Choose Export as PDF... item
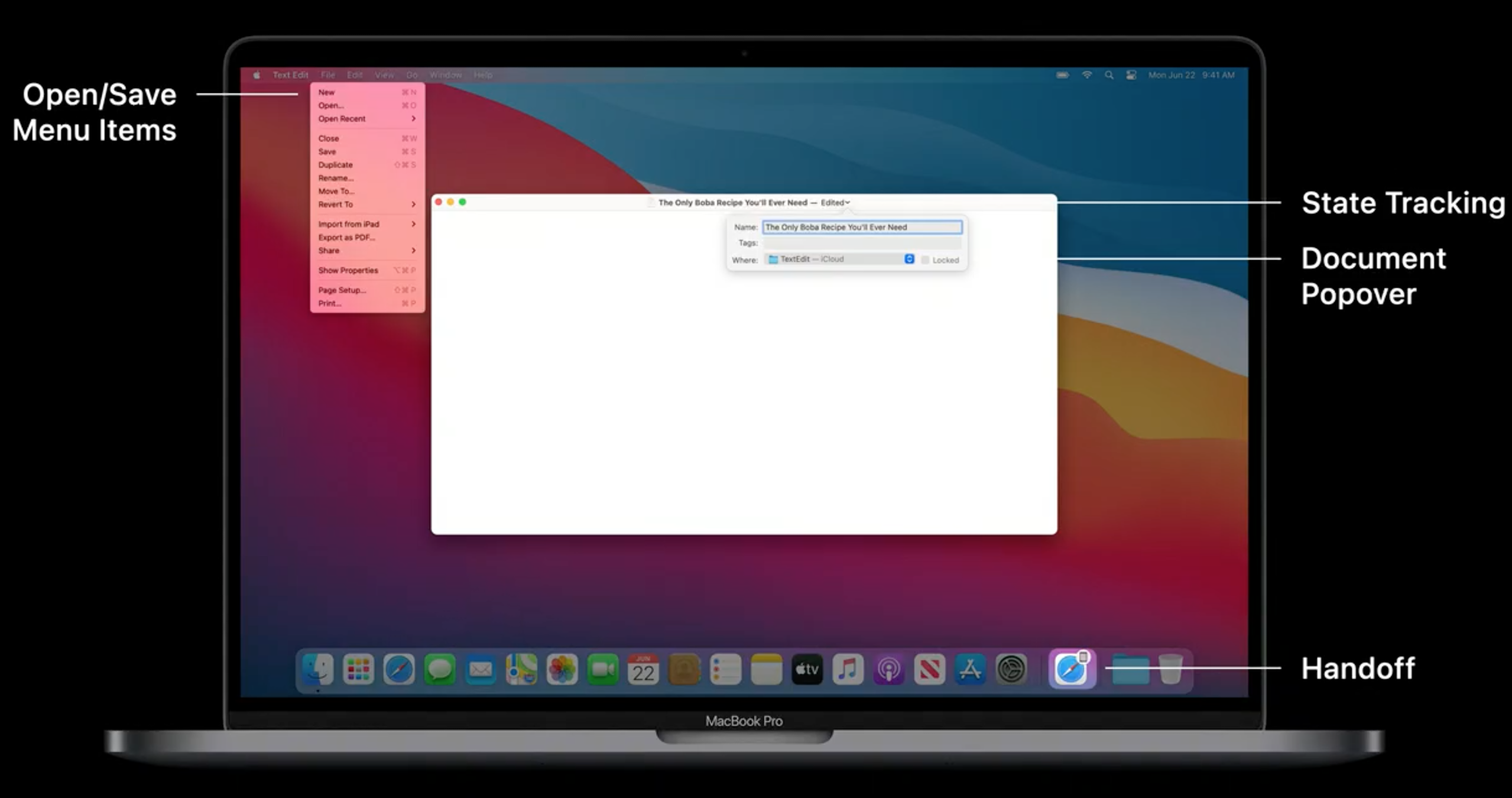1512x798 pixels. 367,238
